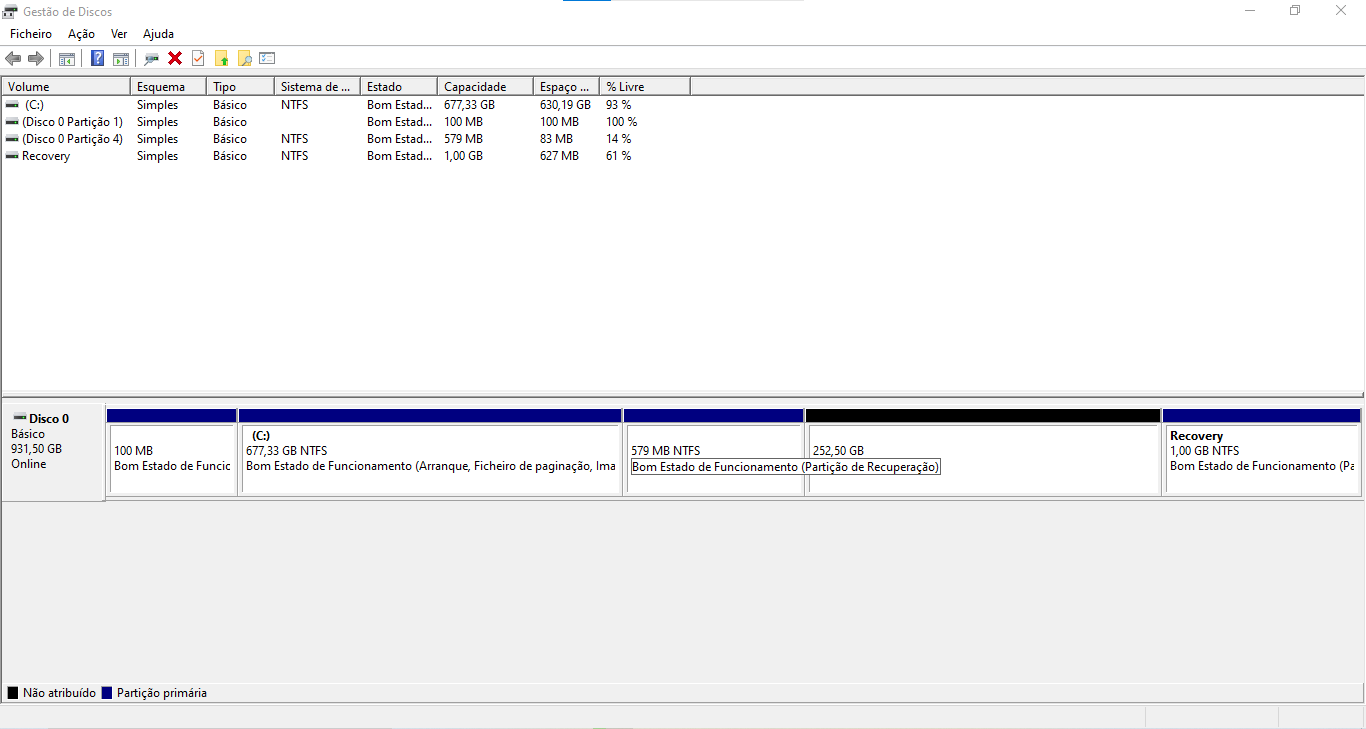Image resolution: width=1366 pixels, height=729 pixels.
Task: Click the checklist icon at toolbar end
Action: pos(267,58)
